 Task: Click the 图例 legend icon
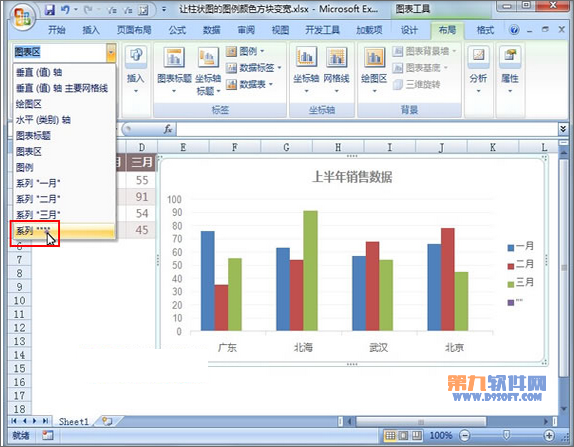231,52
